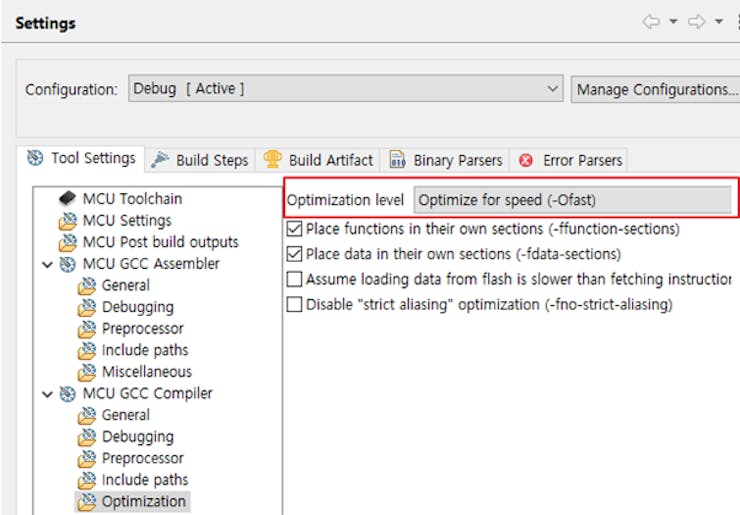The width and height of the screenshot is (740, 515).
Task: Click icon beside Assembler Preprocessor
Action: tap(87, 329)
